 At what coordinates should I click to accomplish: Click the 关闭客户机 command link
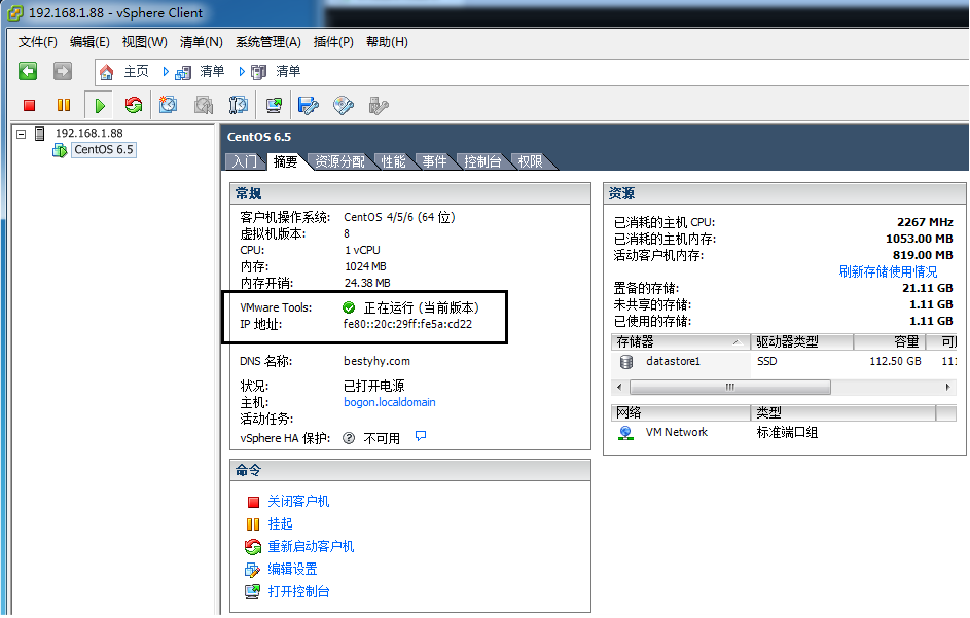click(298, 501)
